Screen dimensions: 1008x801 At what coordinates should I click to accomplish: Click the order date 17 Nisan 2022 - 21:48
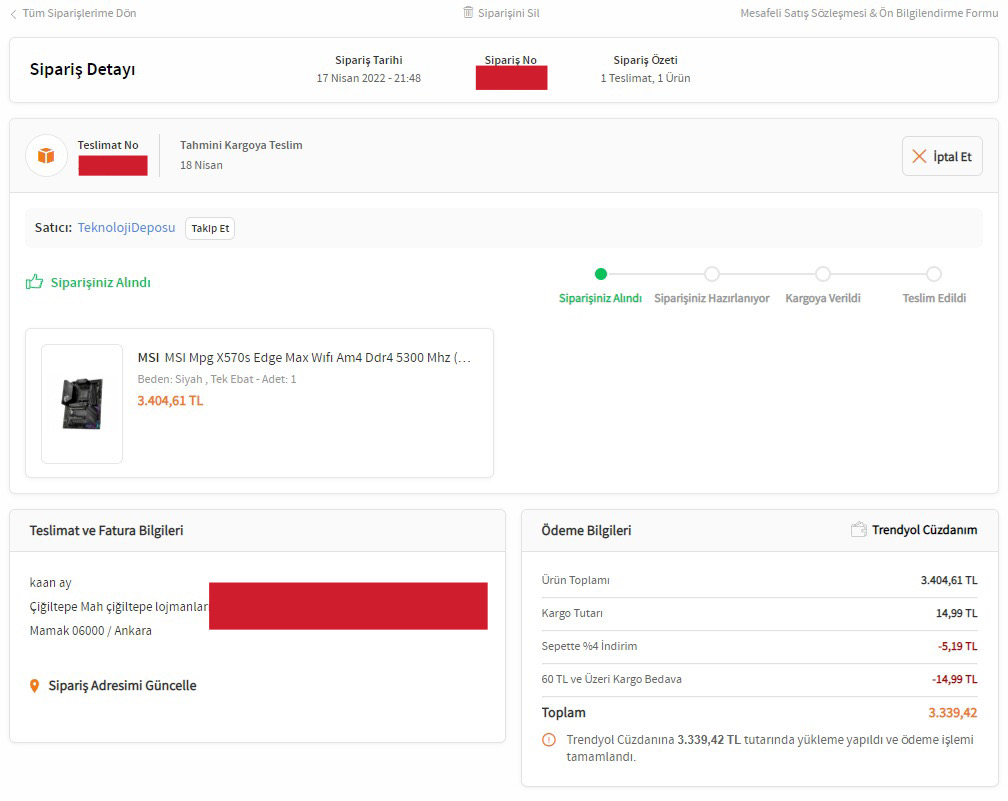point(368,78)
